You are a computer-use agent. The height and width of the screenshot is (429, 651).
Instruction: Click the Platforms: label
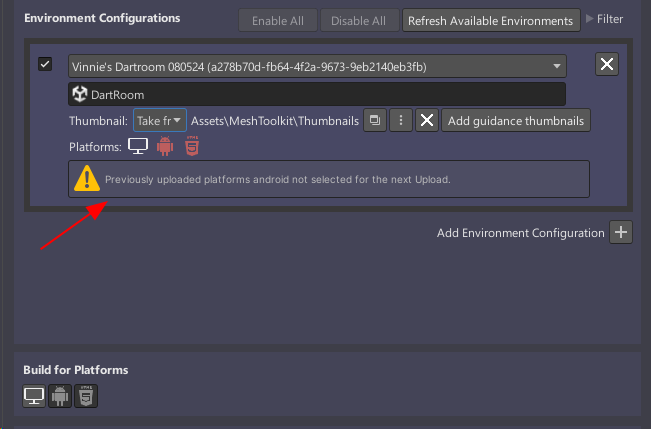(95, 147)
